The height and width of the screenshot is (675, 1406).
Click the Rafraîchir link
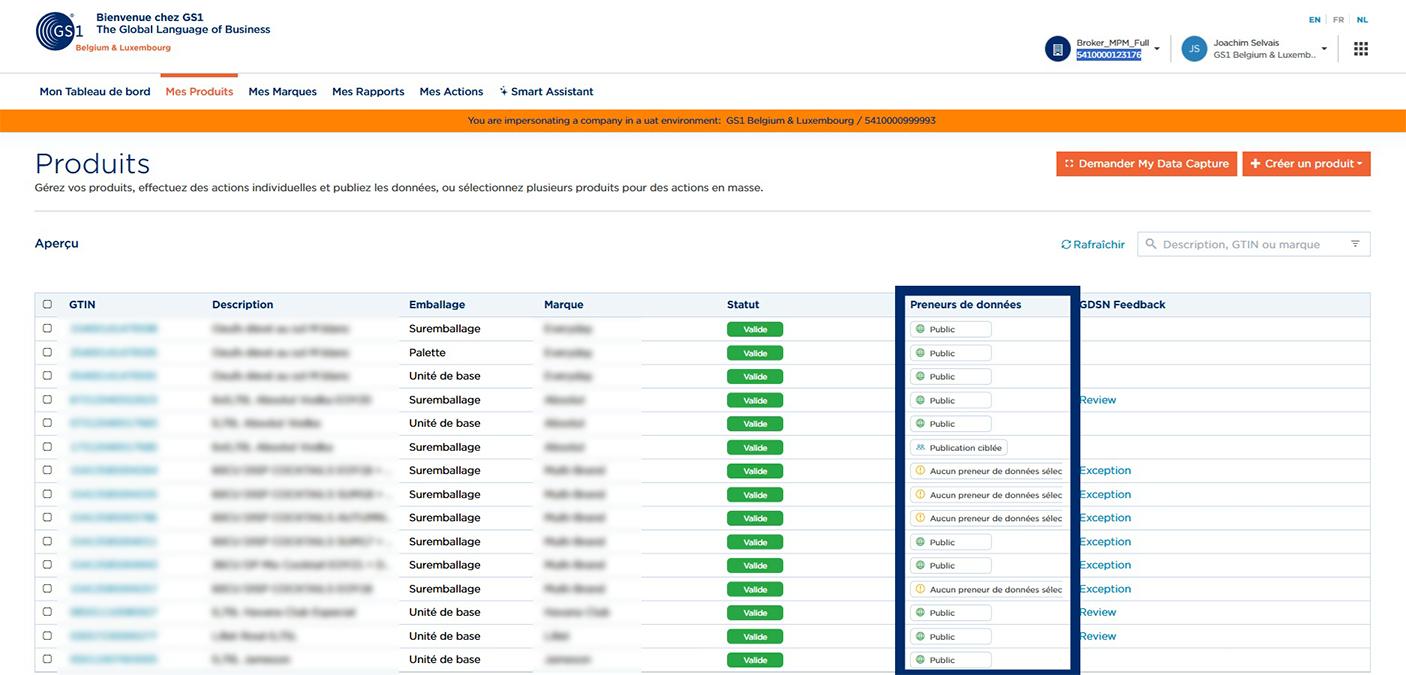pyautogui.click(x=1093, y=244)
